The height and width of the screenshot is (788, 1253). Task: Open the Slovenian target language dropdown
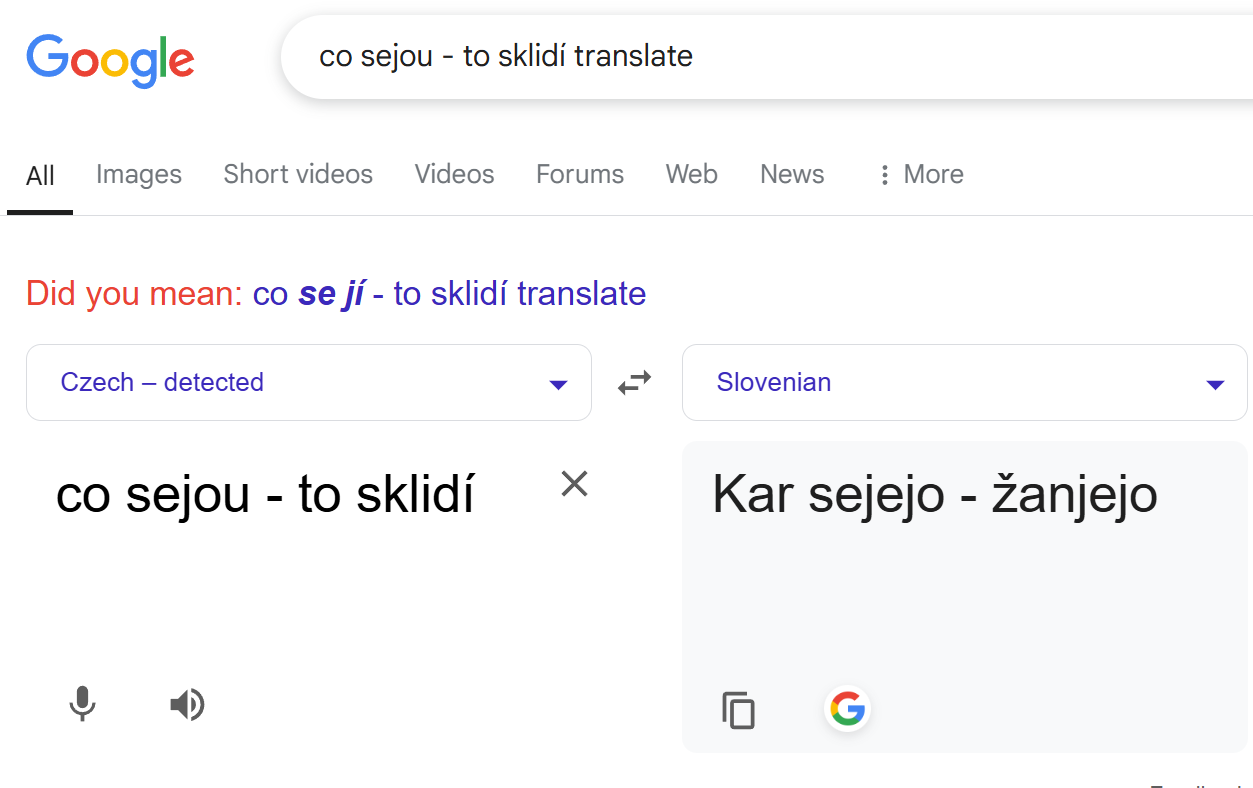[x=964, y=382]
